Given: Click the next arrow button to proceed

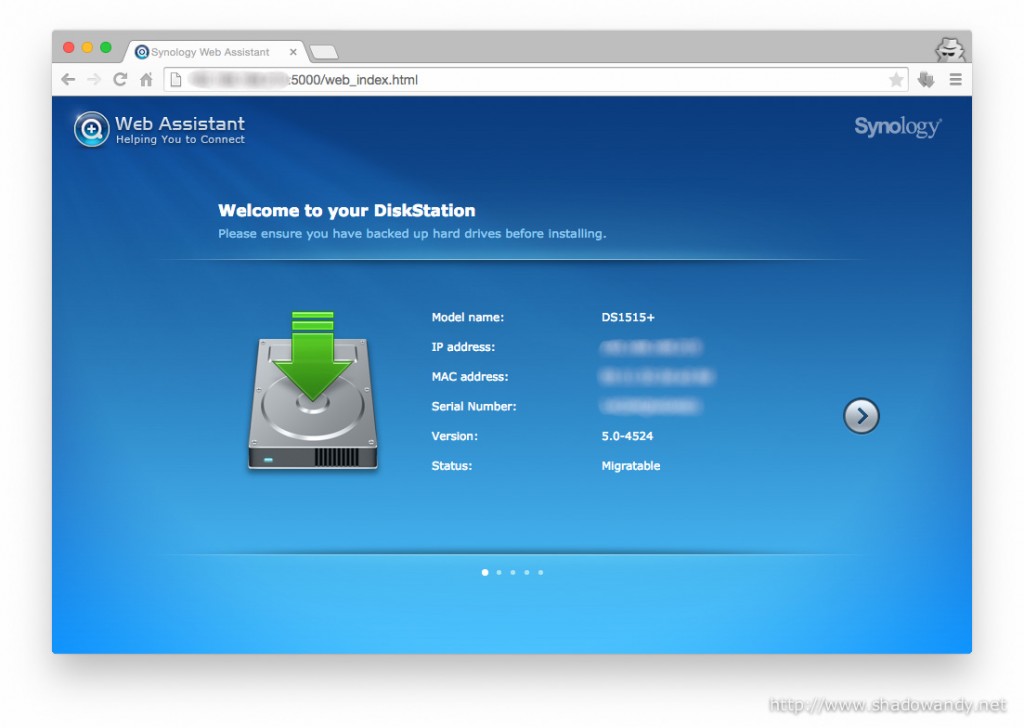Looking at the screenshot, I should pyautogui.click(x=861, y=416).
